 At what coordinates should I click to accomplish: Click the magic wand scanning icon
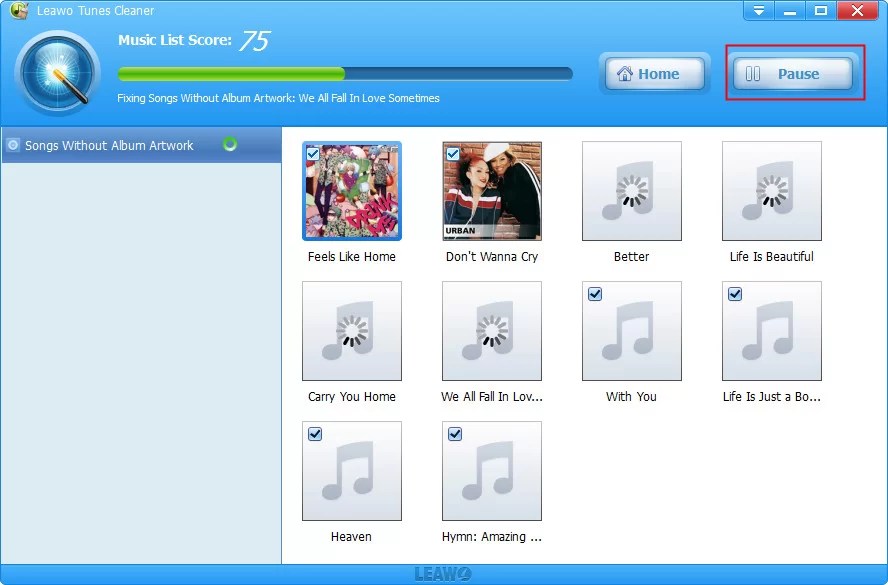click(57, 75)
